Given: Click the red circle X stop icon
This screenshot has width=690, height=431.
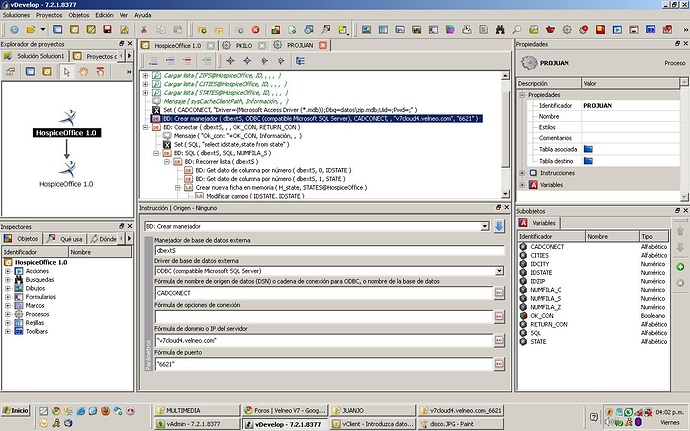Looking at the screenshot, I should pos(256,30).
